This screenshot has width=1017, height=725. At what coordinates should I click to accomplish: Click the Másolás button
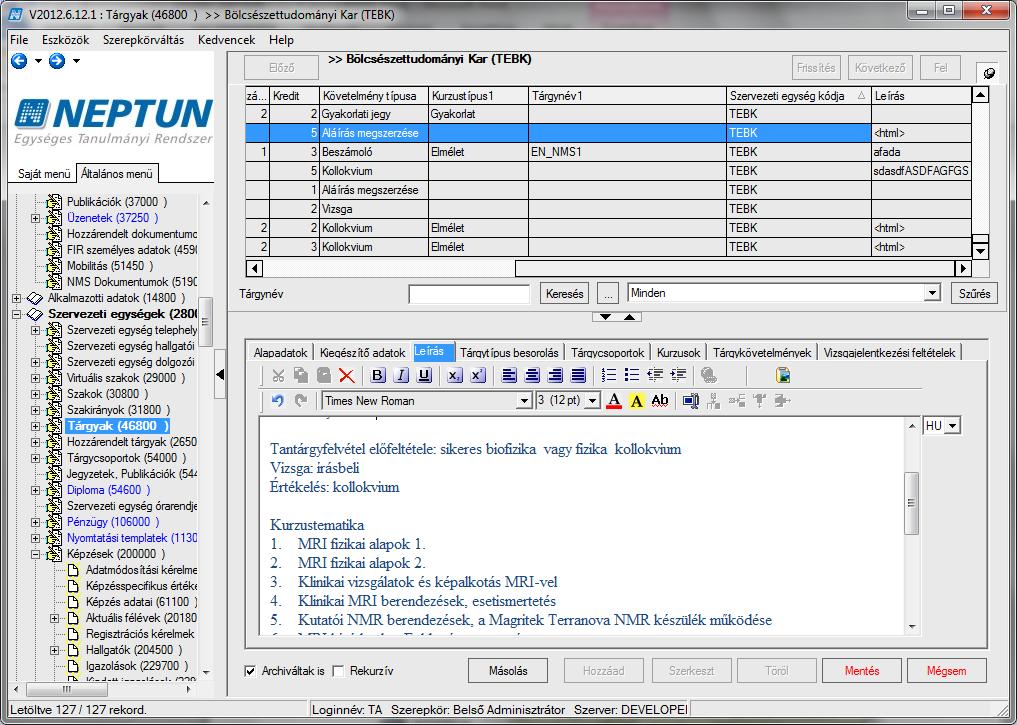tap(508, 671)
